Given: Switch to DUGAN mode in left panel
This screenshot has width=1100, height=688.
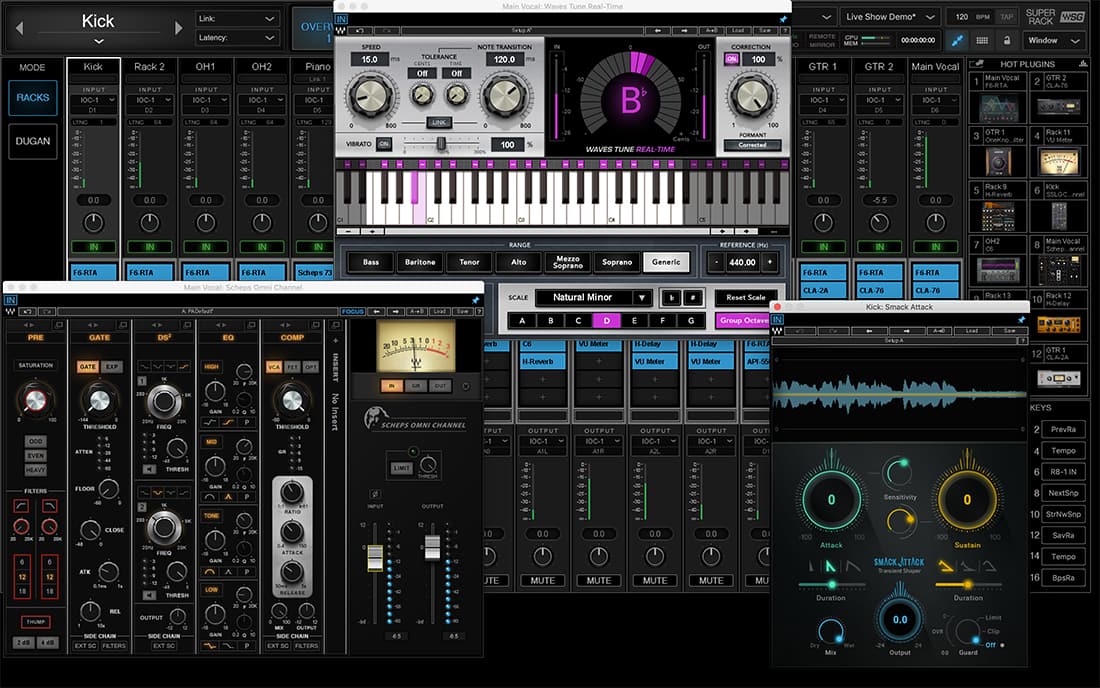Looking at the screenshot, I should [33, 141].
